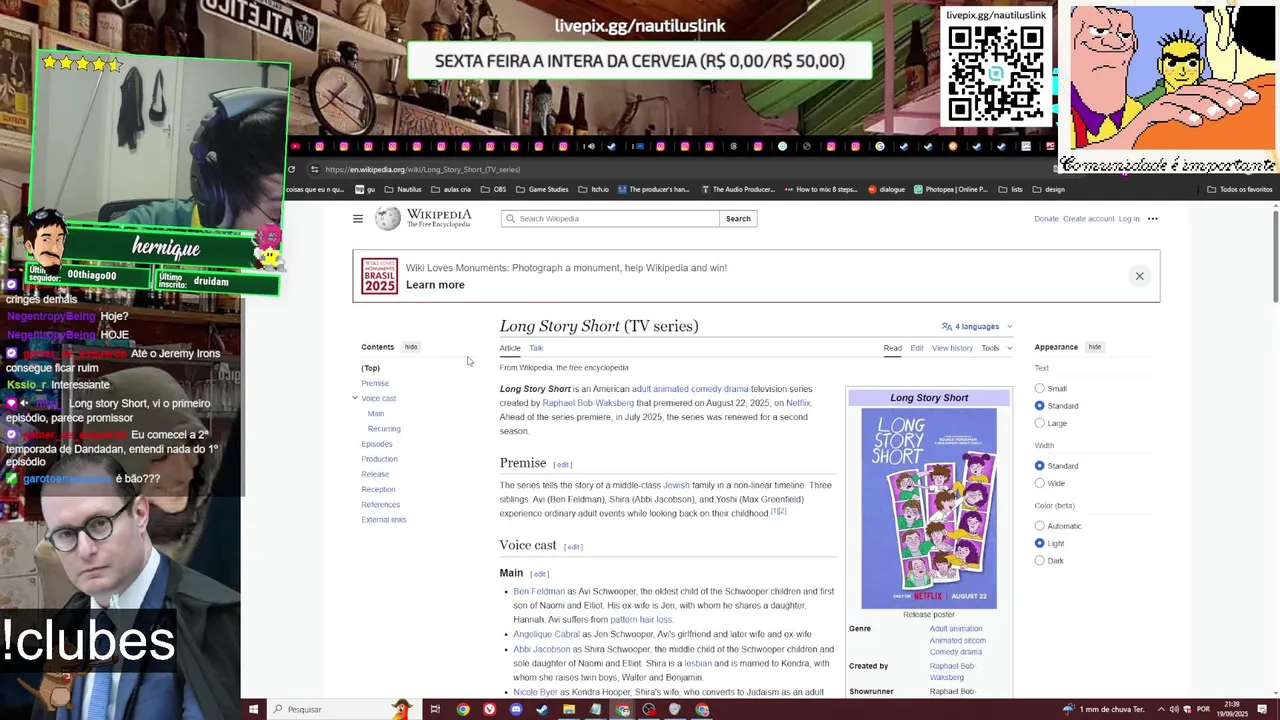Click the weather icon in system tray
Screen dimensions: 1280x720
pos(1068,709)
